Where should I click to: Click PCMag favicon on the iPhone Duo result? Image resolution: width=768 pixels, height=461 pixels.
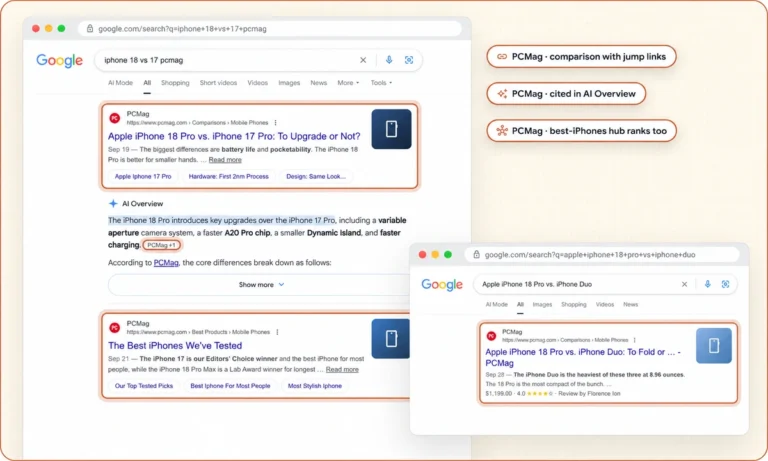coord(491,336)
